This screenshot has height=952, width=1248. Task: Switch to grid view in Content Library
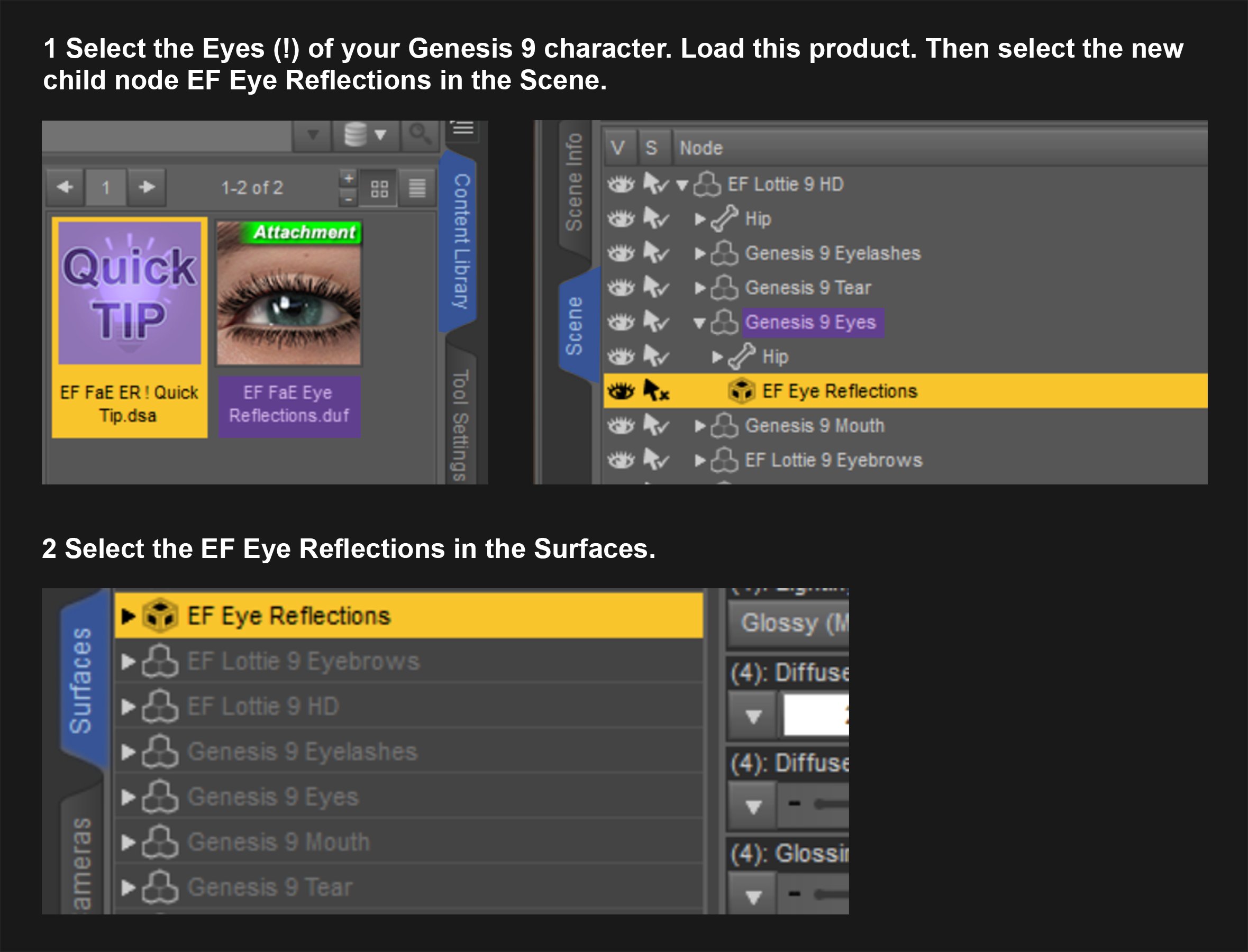[380, 189]
